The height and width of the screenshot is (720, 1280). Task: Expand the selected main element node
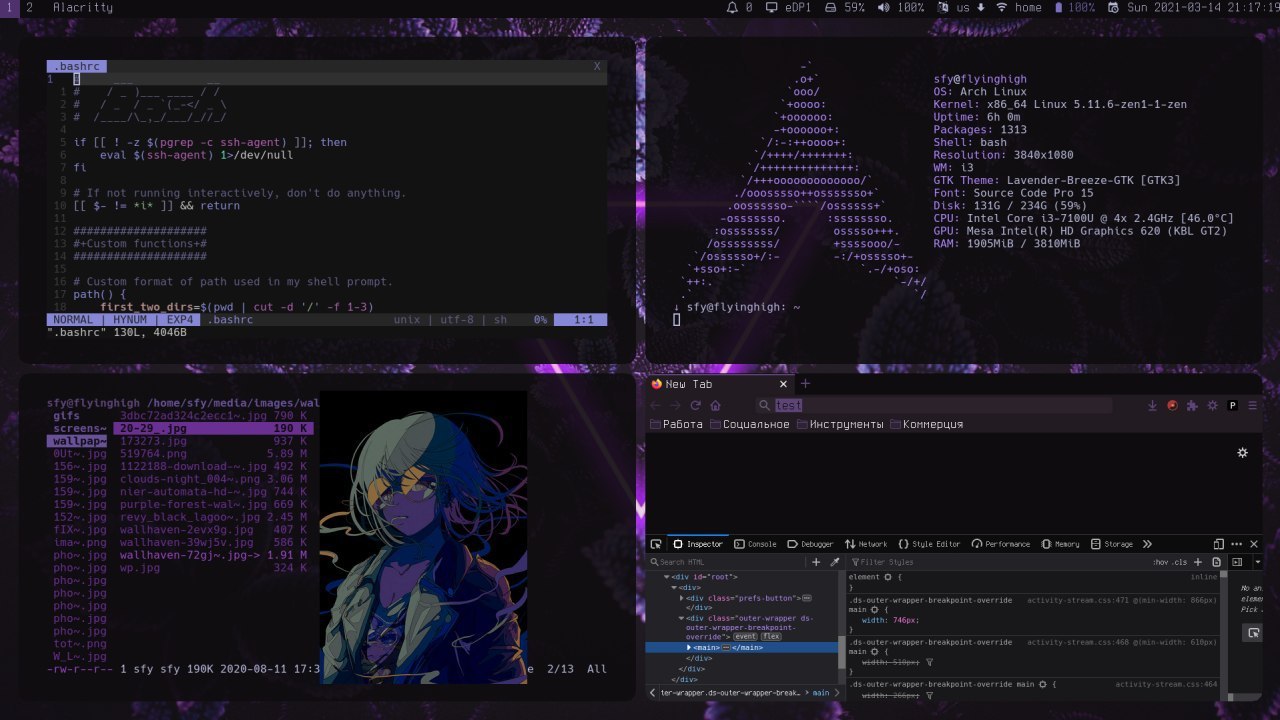689,647
